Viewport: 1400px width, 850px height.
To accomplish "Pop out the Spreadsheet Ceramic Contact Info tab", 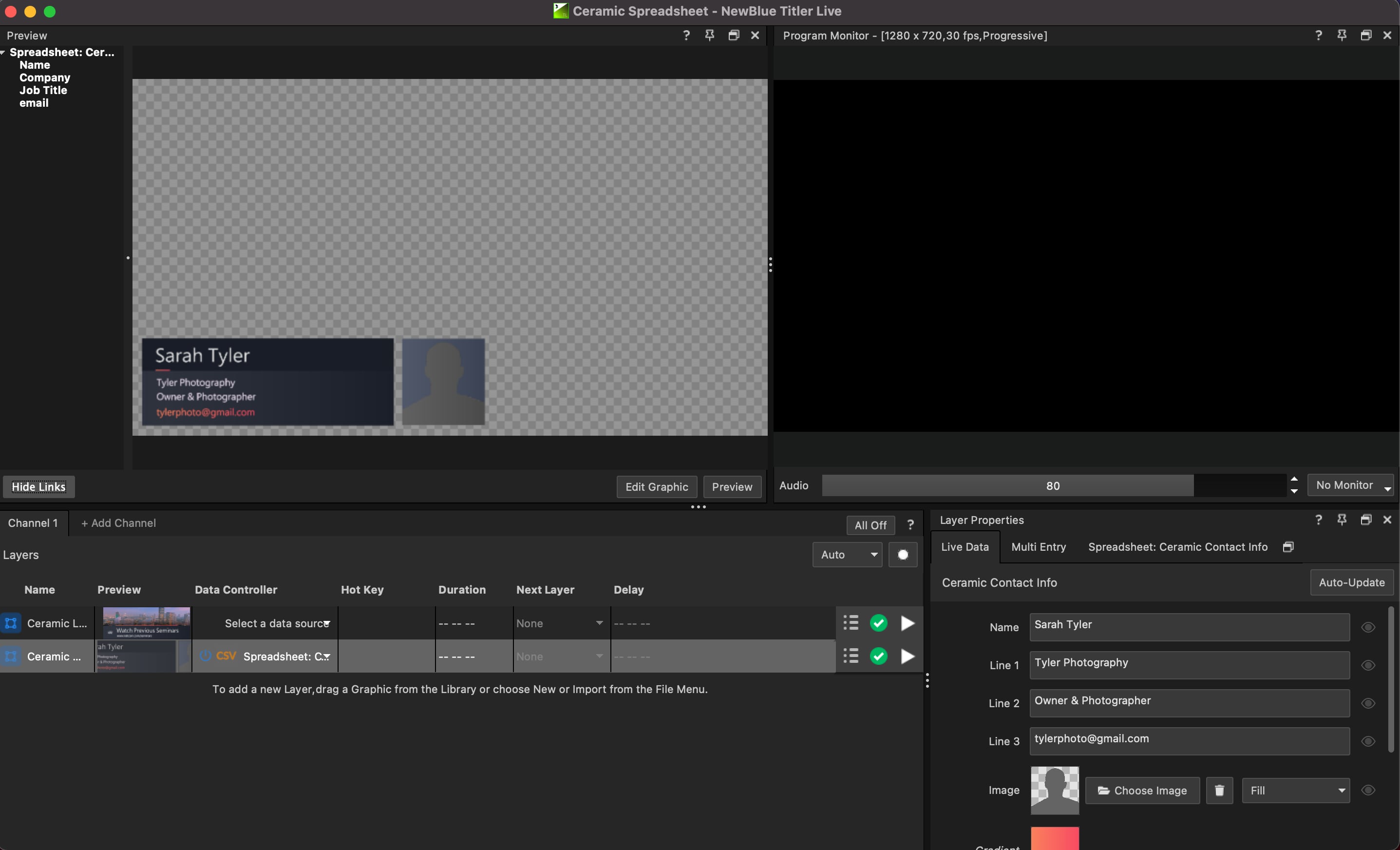I will [x=1288, y=546].
